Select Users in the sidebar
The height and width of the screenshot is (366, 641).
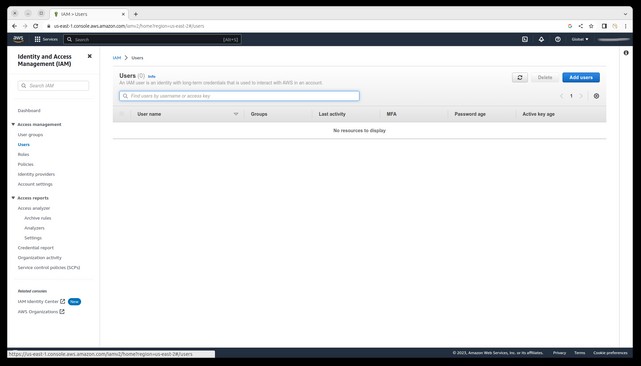click(24, 144)
